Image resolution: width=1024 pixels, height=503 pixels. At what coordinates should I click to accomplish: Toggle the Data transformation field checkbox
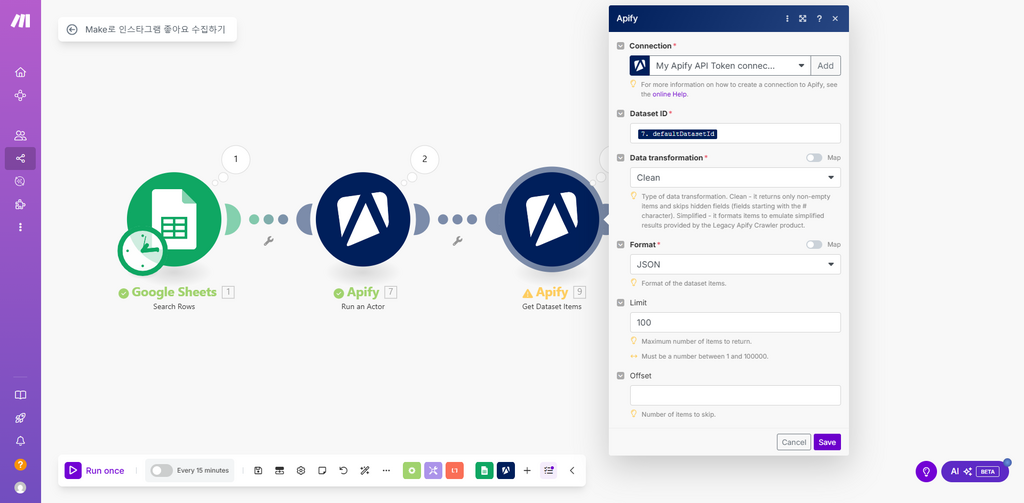click(620, 158)
